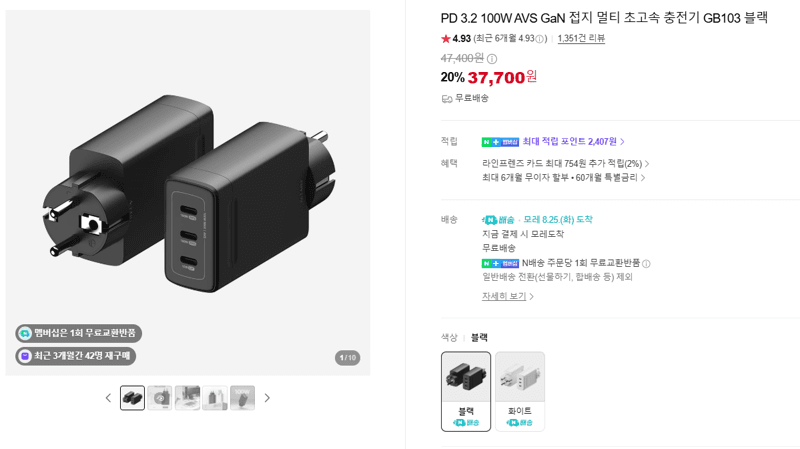Image resolution: width=800 pixels, height=449 pixels.
Task: Select the second product thumbnail image
Action: [160, 398]
